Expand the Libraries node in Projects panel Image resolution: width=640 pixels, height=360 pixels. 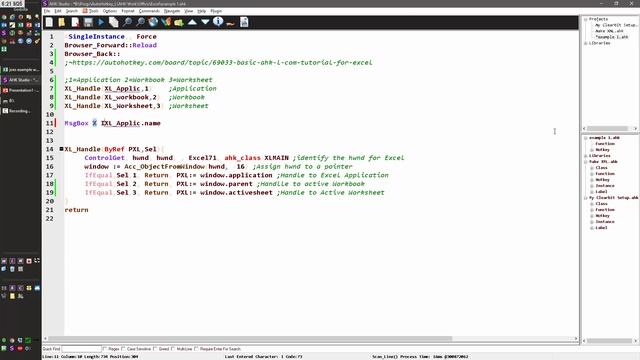(586, 43)
